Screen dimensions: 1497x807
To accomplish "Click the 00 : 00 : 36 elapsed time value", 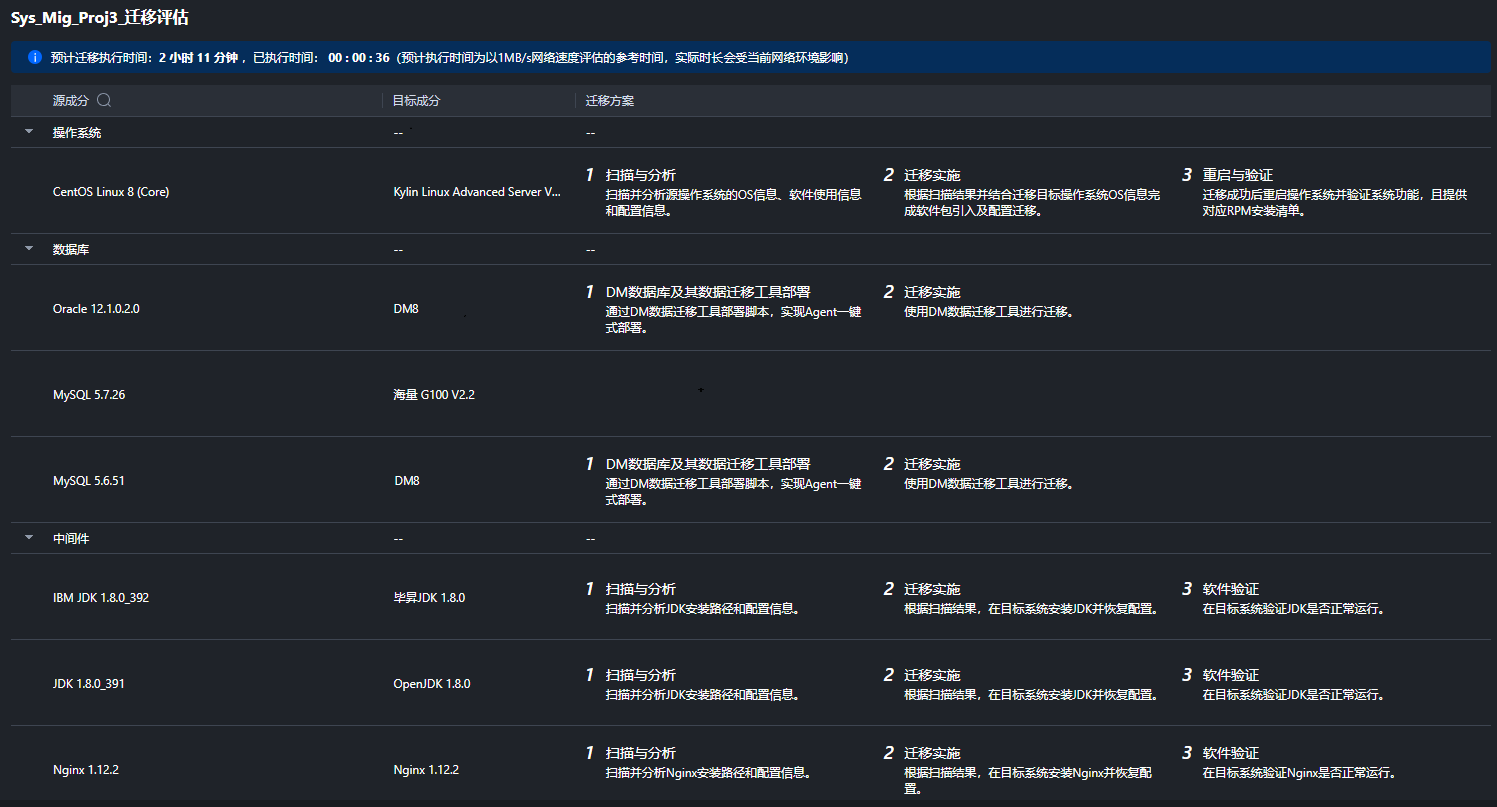I will click(x=359, y=58).
